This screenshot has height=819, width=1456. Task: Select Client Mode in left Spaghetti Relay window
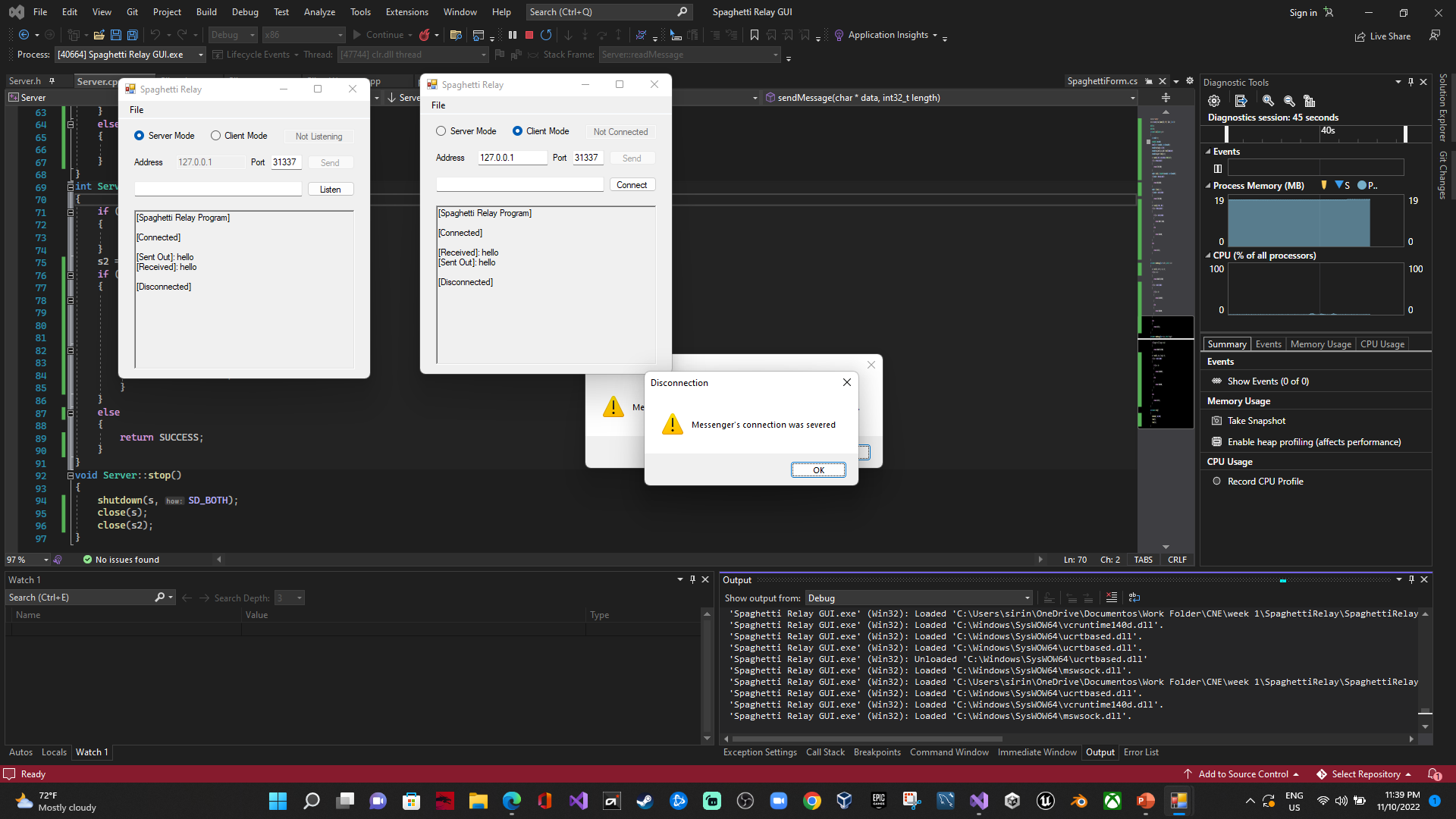coord(215,136)
